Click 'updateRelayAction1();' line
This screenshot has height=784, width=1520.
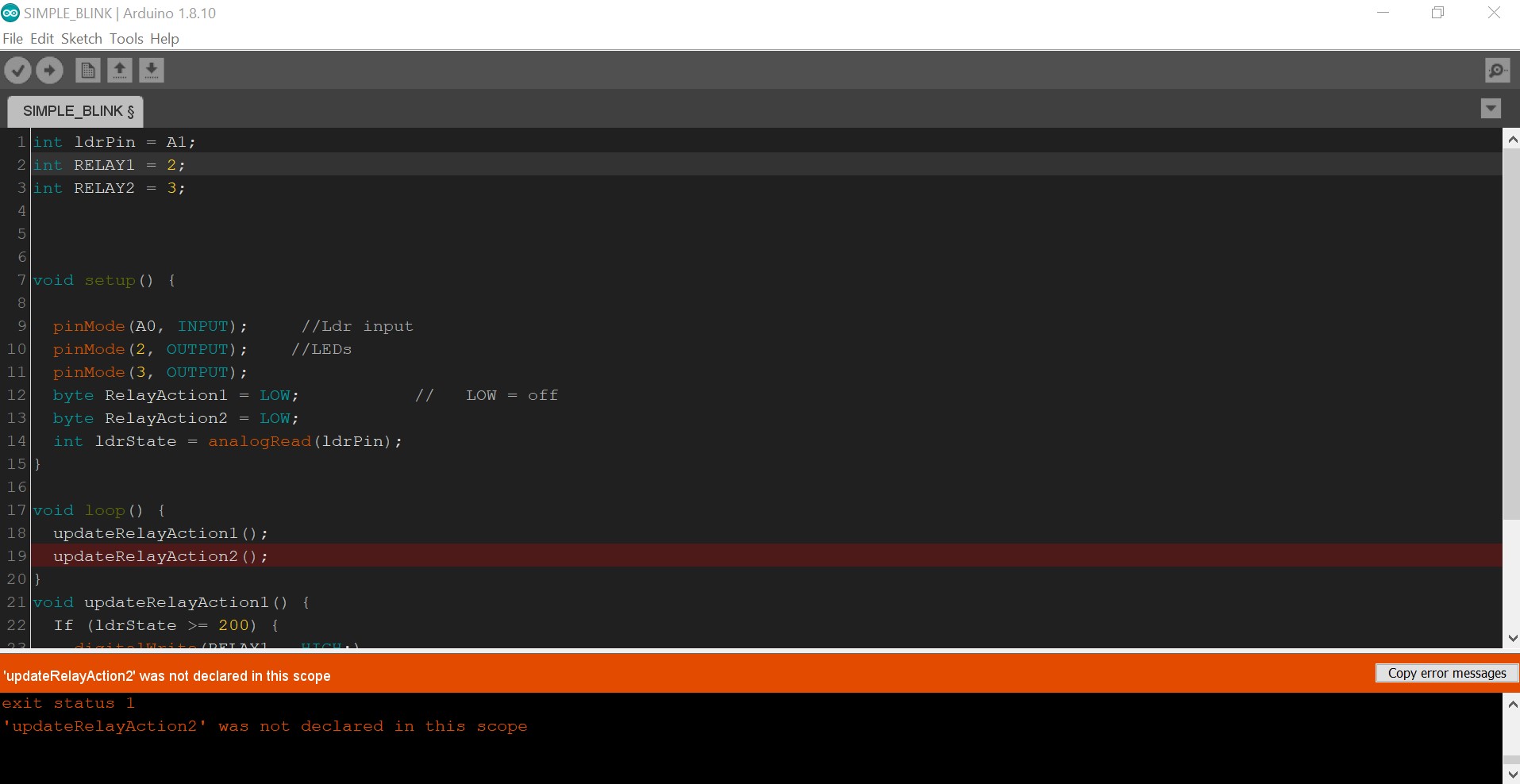click(160, 533)
